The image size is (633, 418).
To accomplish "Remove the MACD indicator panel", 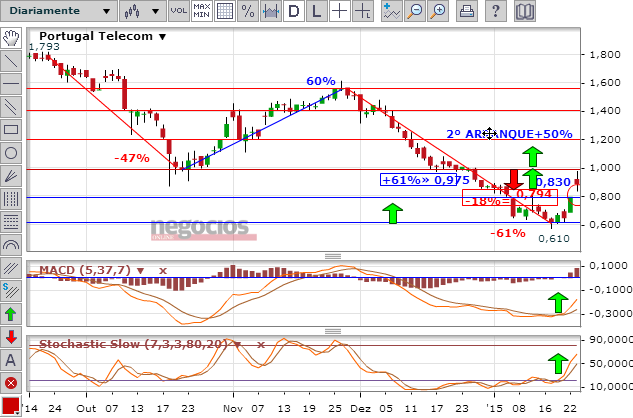I will 163,271.
